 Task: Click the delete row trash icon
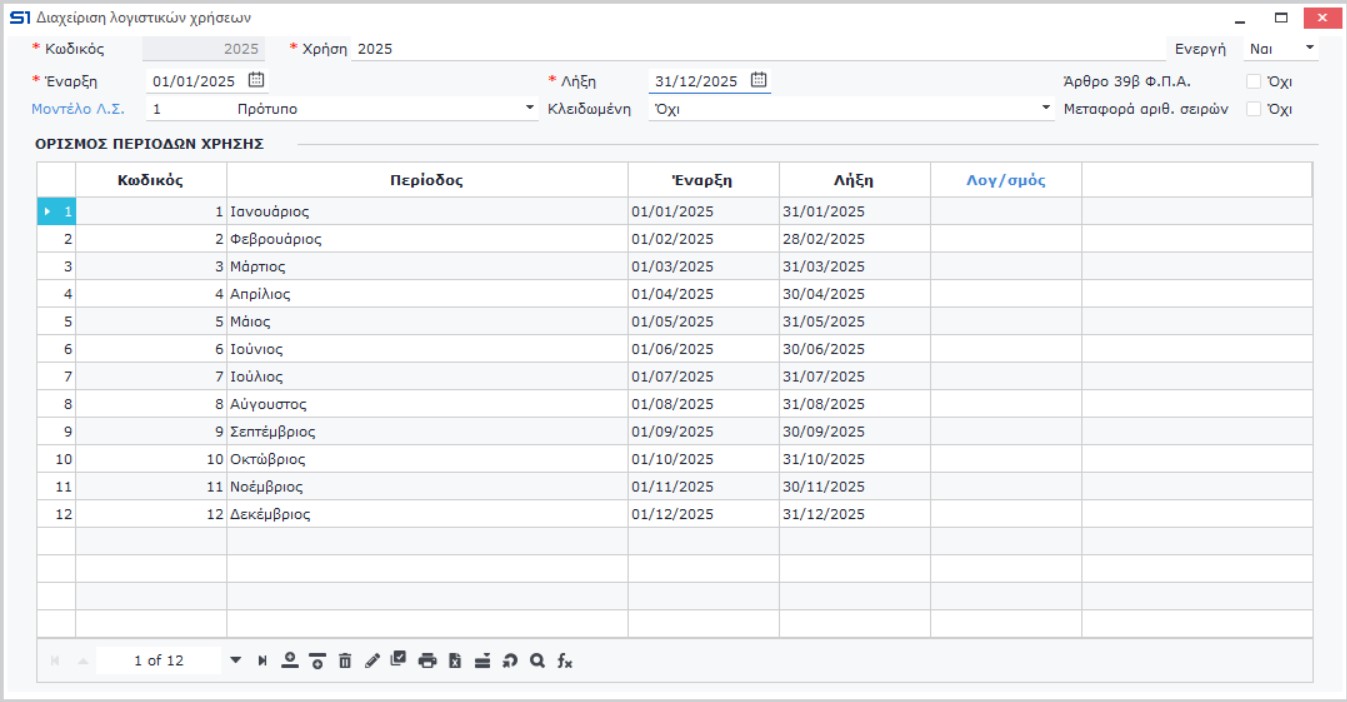tap(345, 660)
